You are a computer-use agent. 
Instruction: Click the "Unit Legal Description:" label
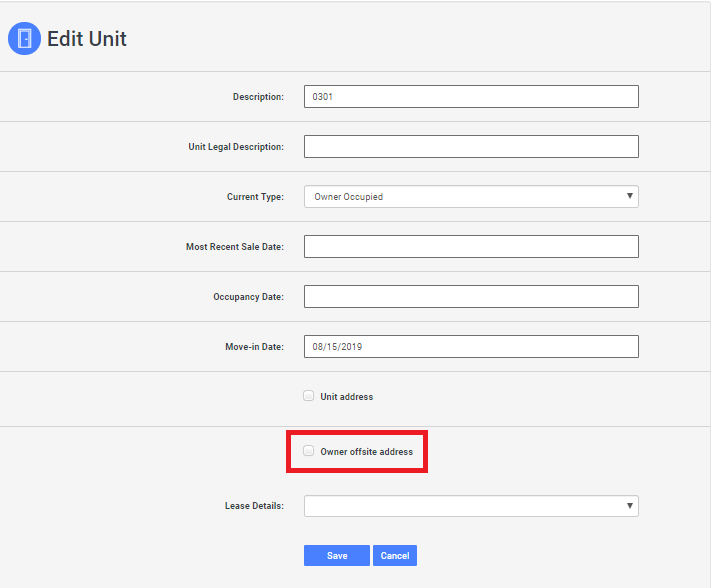point(236,147)
